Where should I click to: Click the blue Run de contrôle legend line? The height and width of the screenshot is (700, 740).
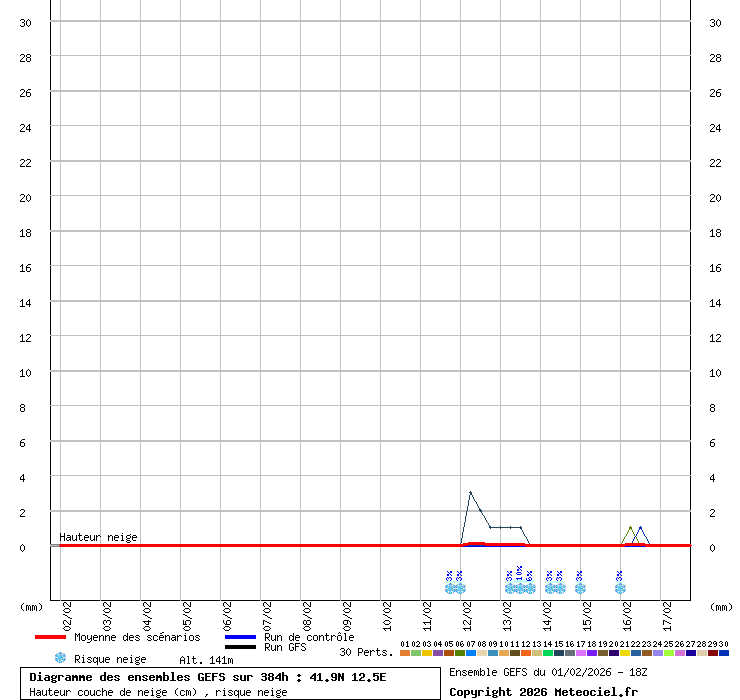coord(240,637)
